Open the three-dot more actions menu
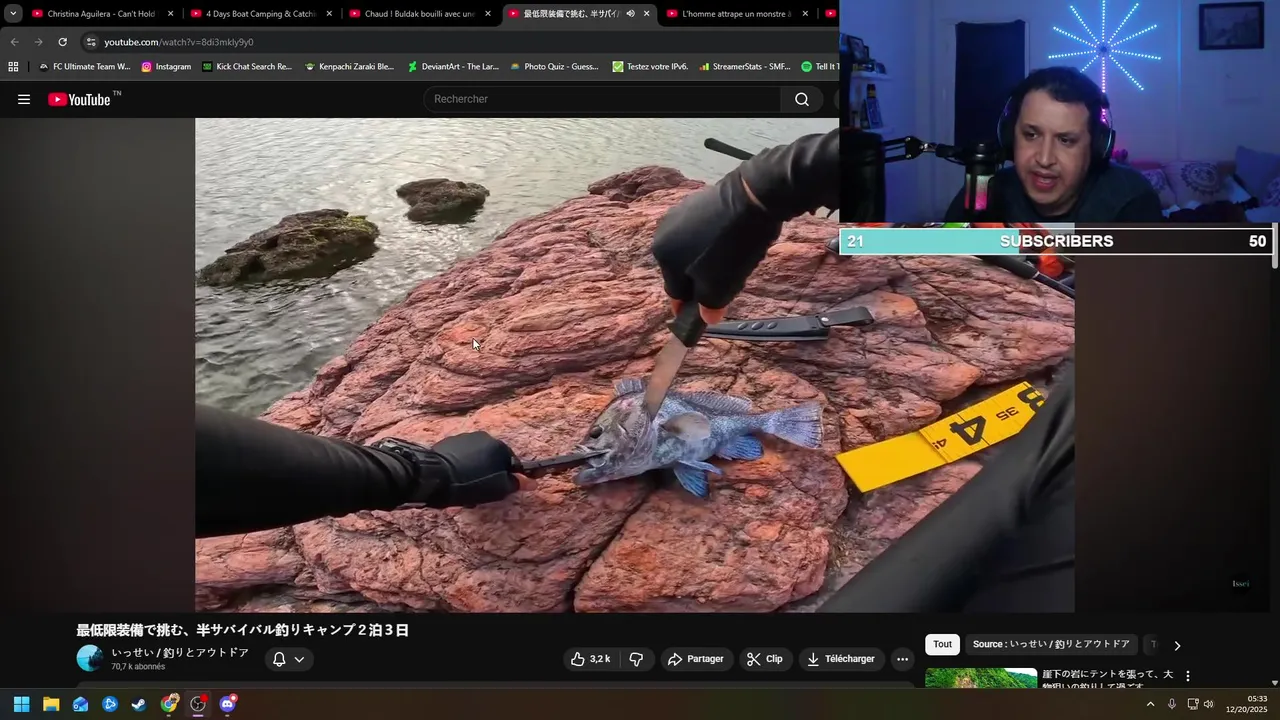 902,659
